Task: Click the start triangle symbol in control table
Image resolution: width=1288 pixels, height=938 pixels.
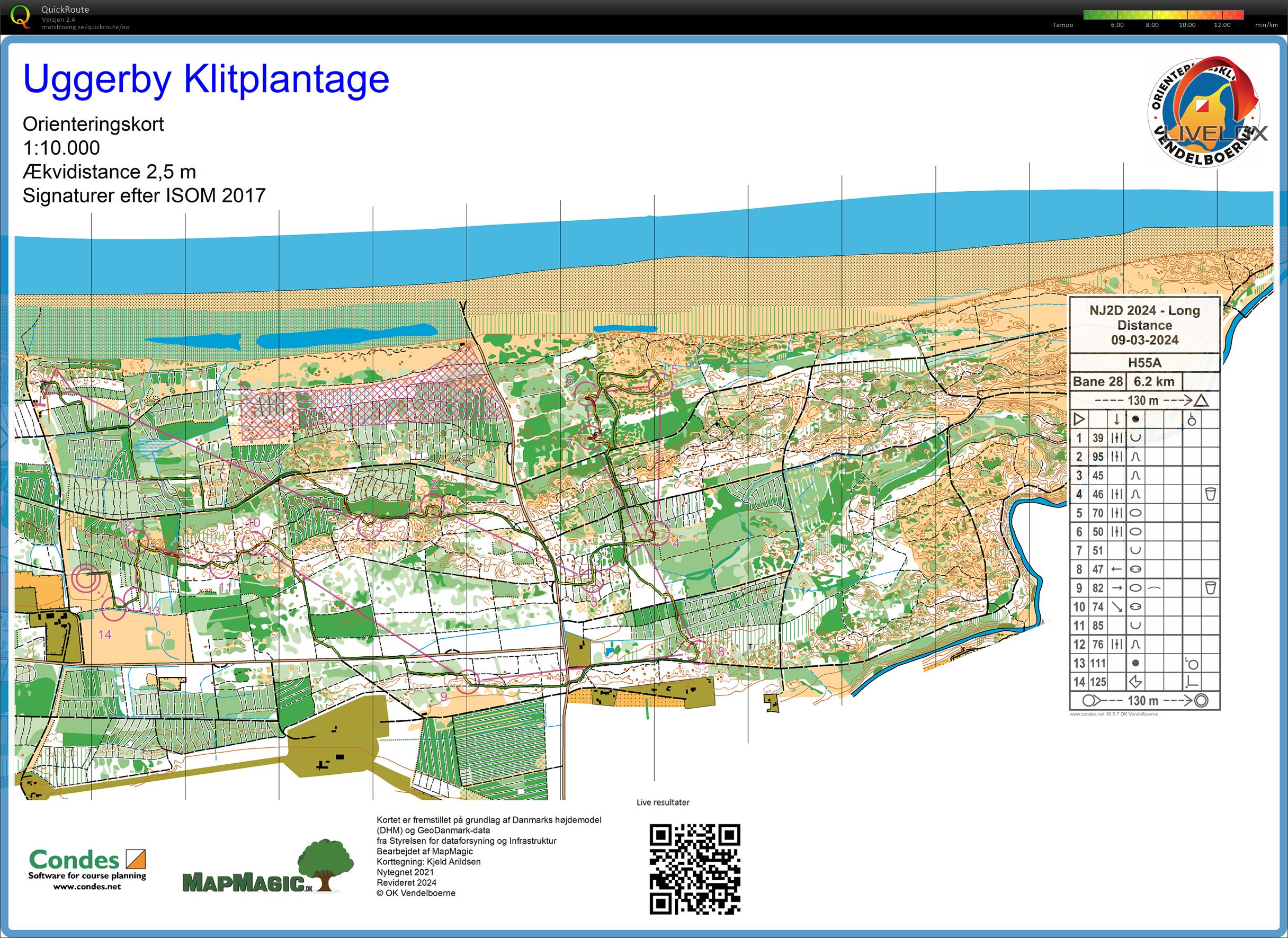Action: 1079,419
